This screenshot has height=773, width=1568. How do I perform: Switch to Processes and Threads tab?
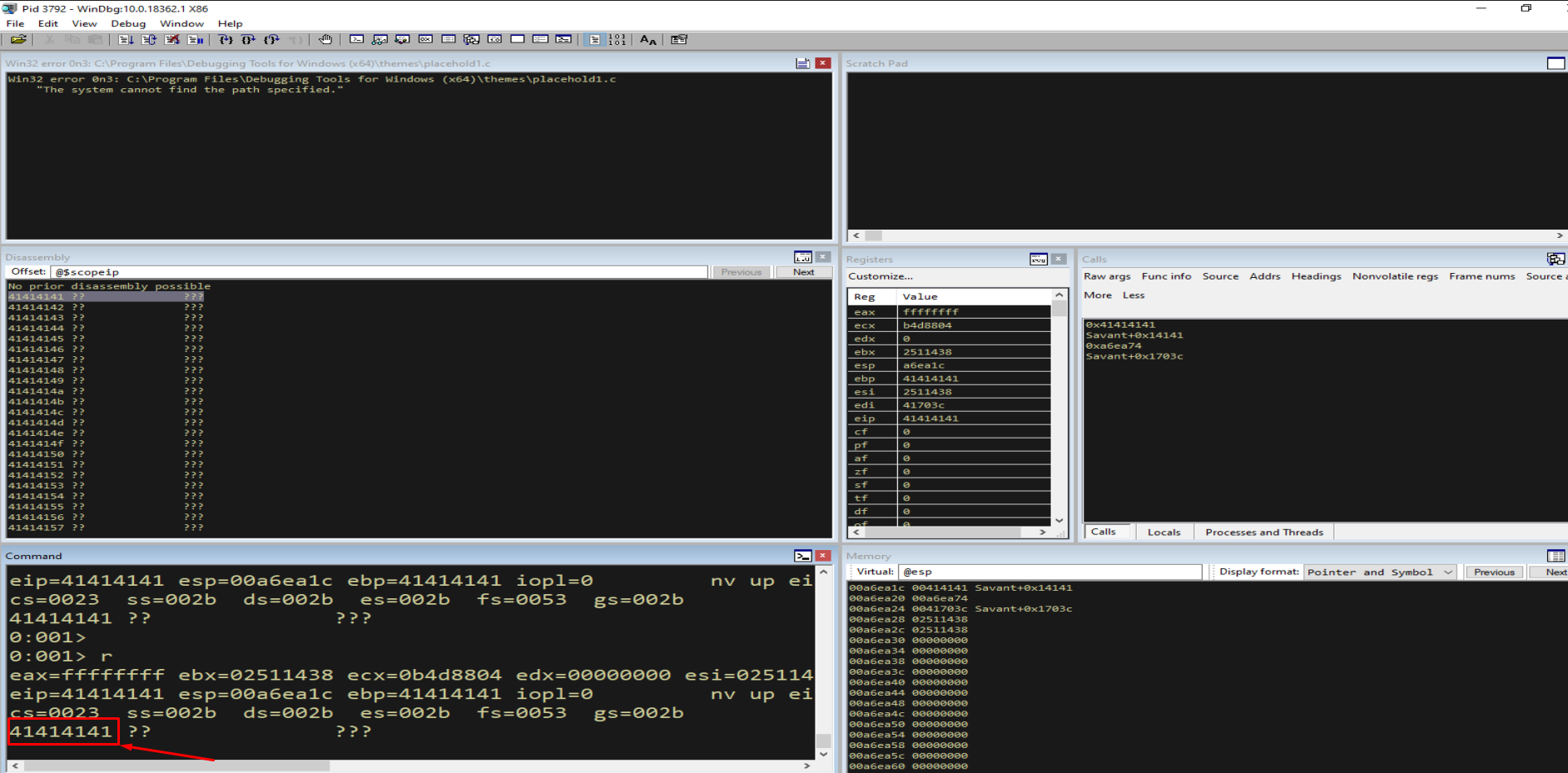click(1263, 532)
